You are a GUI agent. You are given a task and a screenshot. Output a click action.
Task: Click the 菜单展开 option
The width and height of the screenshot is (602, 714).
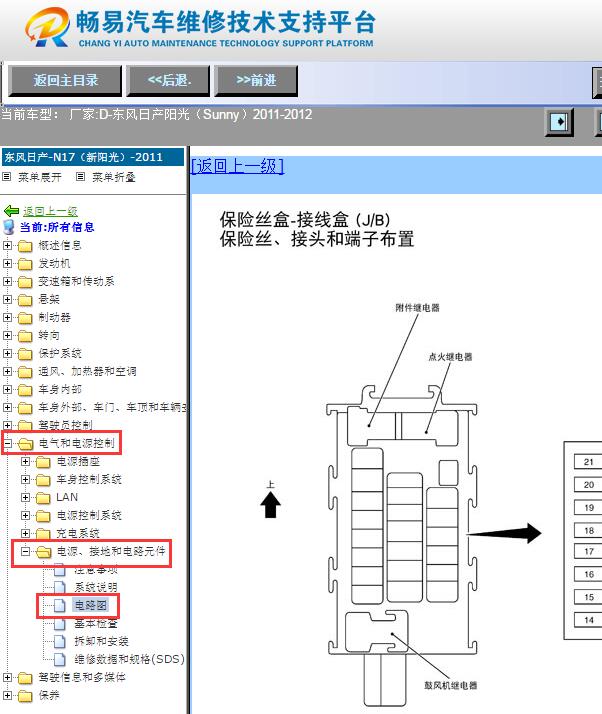(40, 177)
